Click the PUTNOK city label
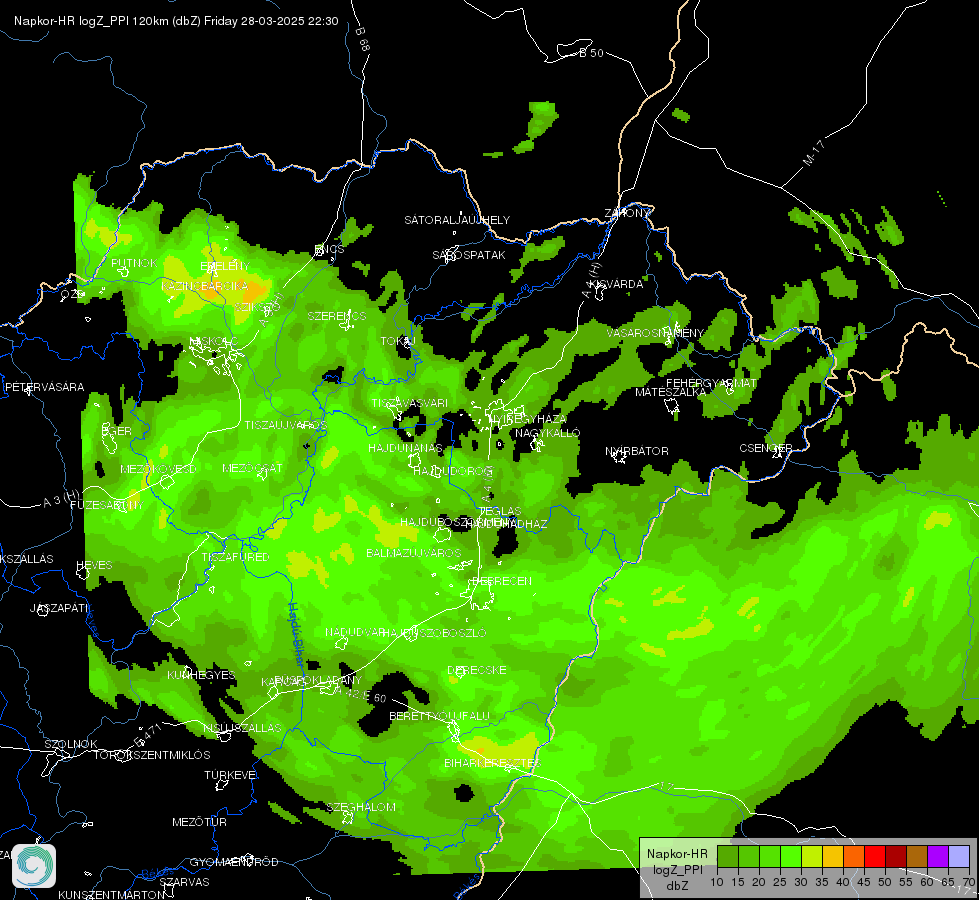979x900 pixels. [134, 263]
